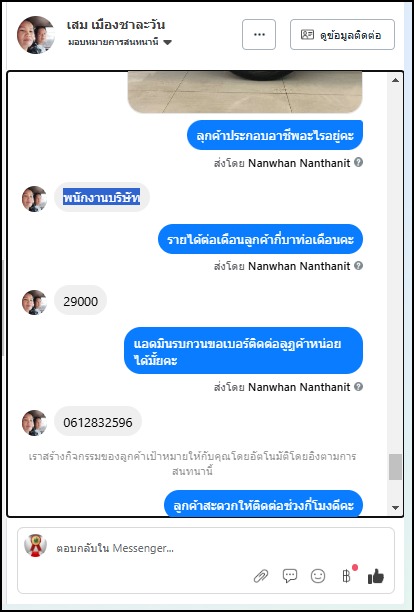The width and height of the screenshot is (414, 612).
Task: Click help icon under the monthly income question
Action: (359, 266)
